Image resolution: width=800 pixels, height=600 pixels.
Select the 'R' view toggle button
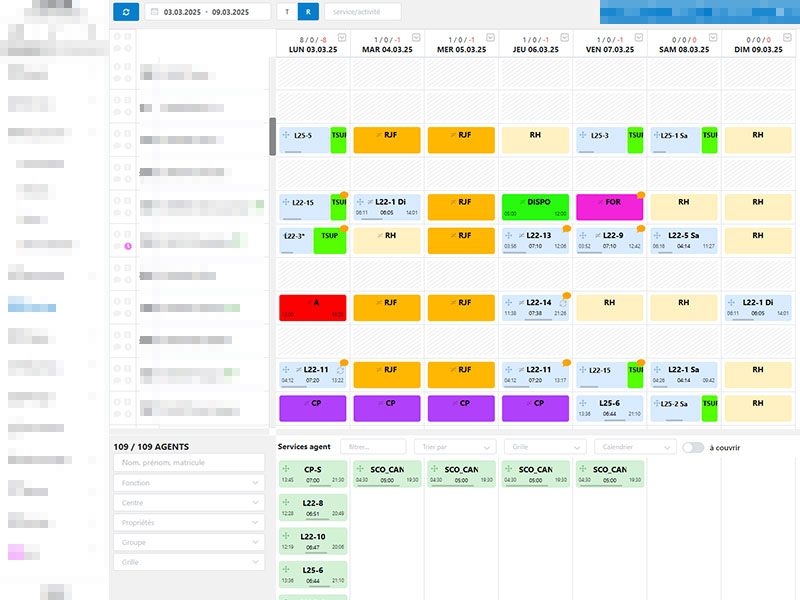click(309, 12)
